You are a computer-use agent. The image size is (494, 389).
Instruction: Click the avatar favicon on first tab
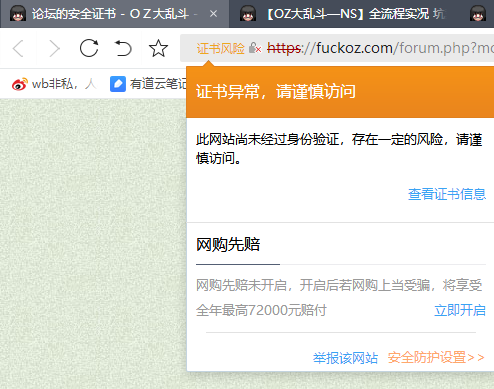coord(18,14)
